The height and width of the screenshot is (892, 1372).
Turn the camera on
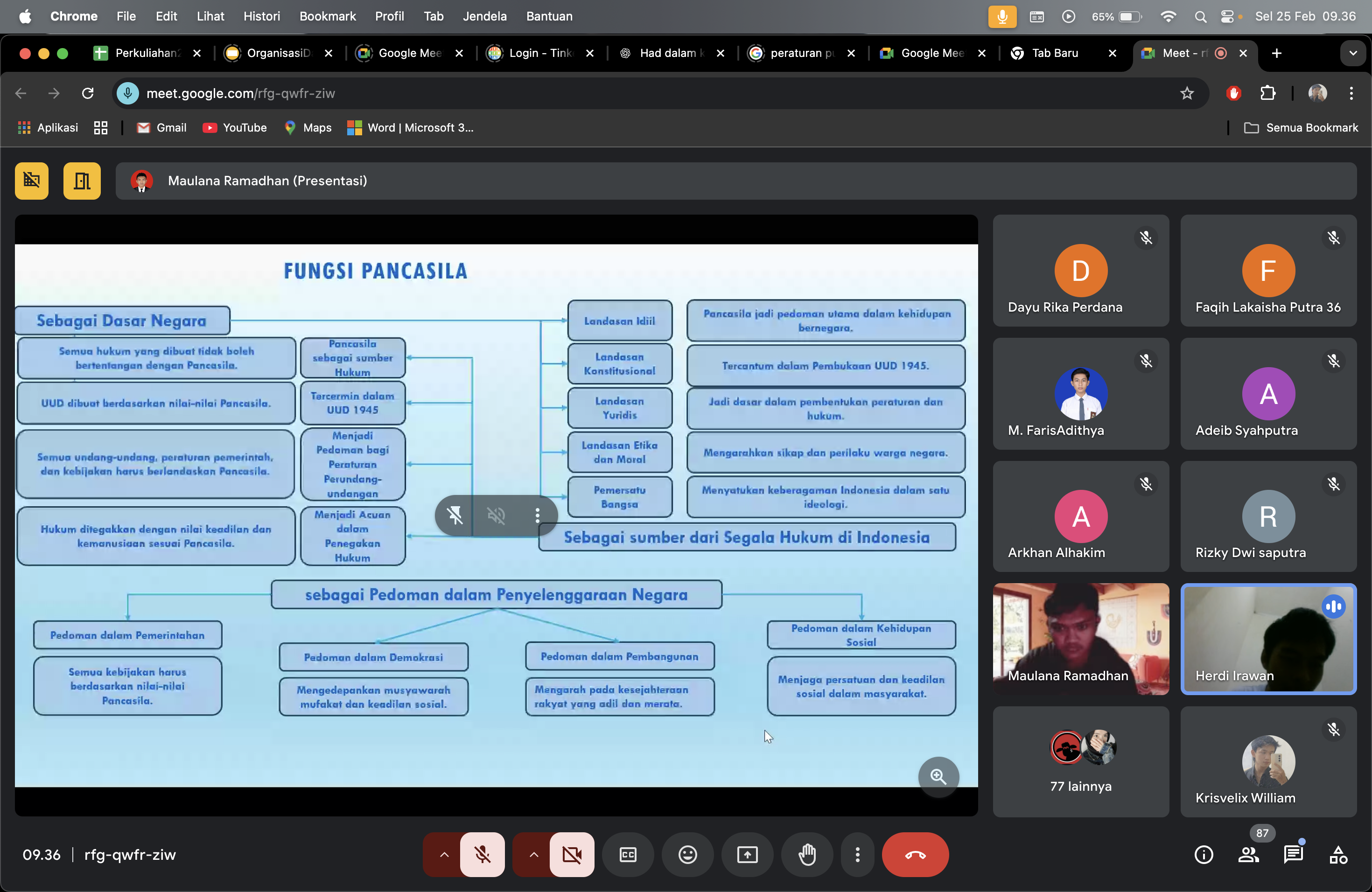pyautogui.click(x=571, y=854)
